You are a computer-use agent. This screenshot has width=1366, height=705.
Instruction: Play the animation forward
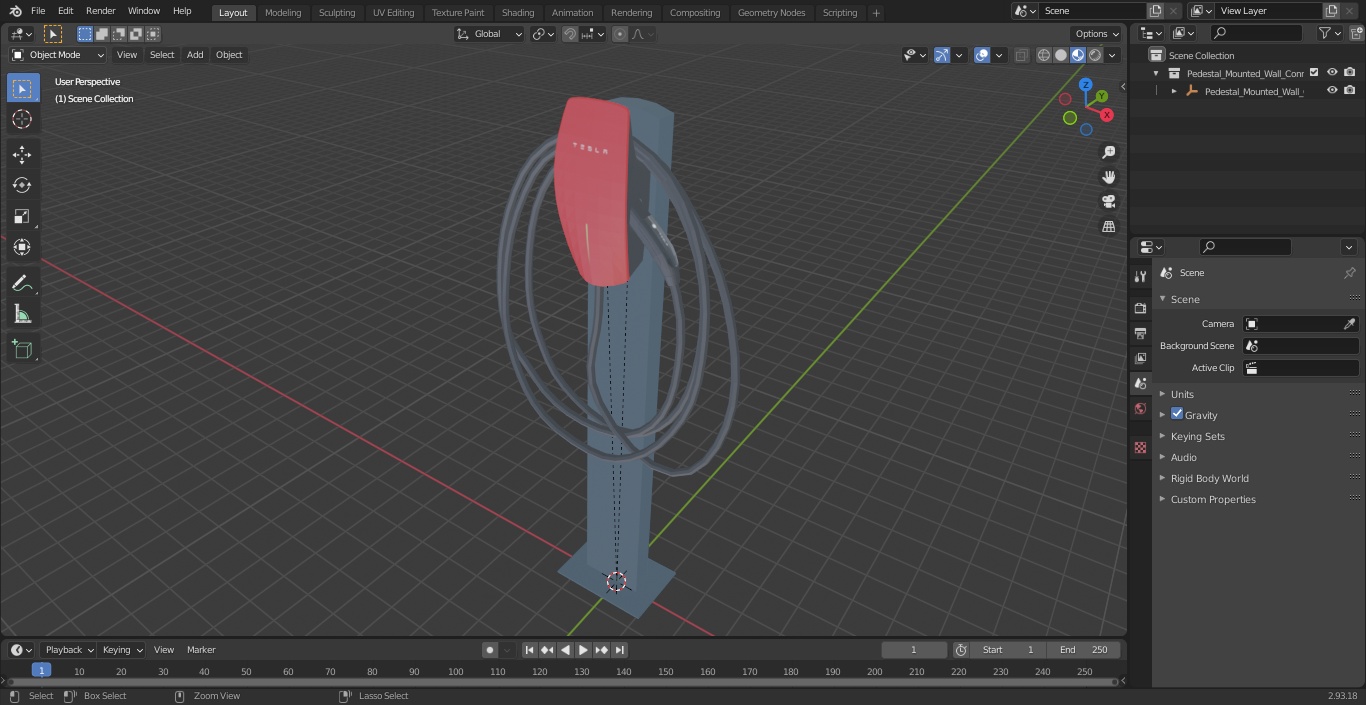[x=583, y=650]
